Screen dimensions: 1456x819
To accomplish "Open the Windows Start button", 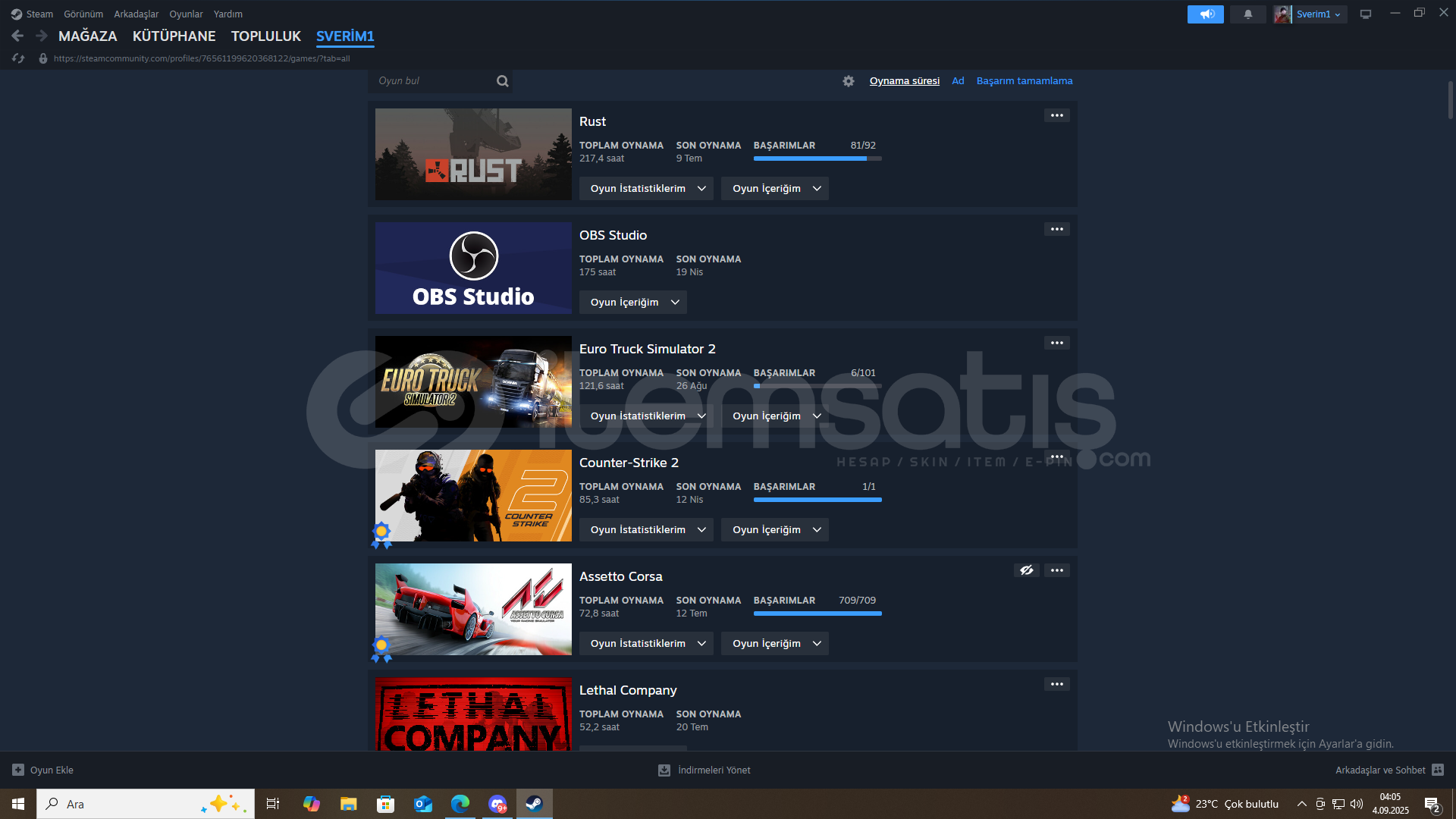I will click(x=18, y=804).
